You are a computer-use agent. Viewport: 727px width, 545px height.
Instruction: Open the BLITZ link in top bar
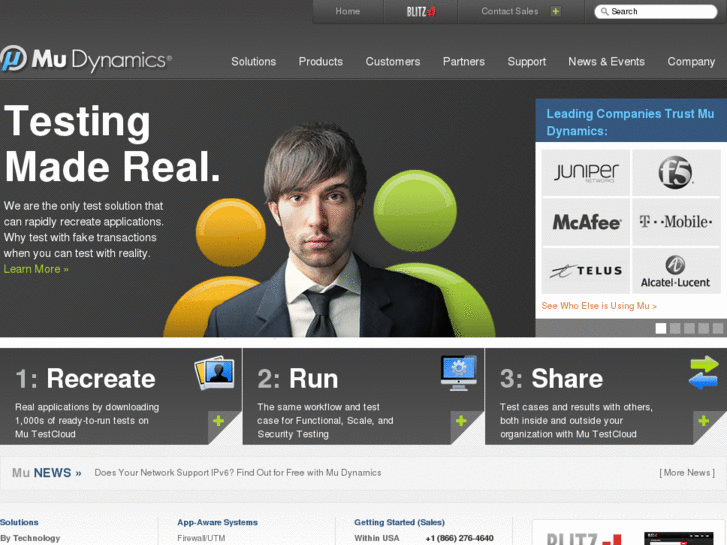tap(421, 12)
